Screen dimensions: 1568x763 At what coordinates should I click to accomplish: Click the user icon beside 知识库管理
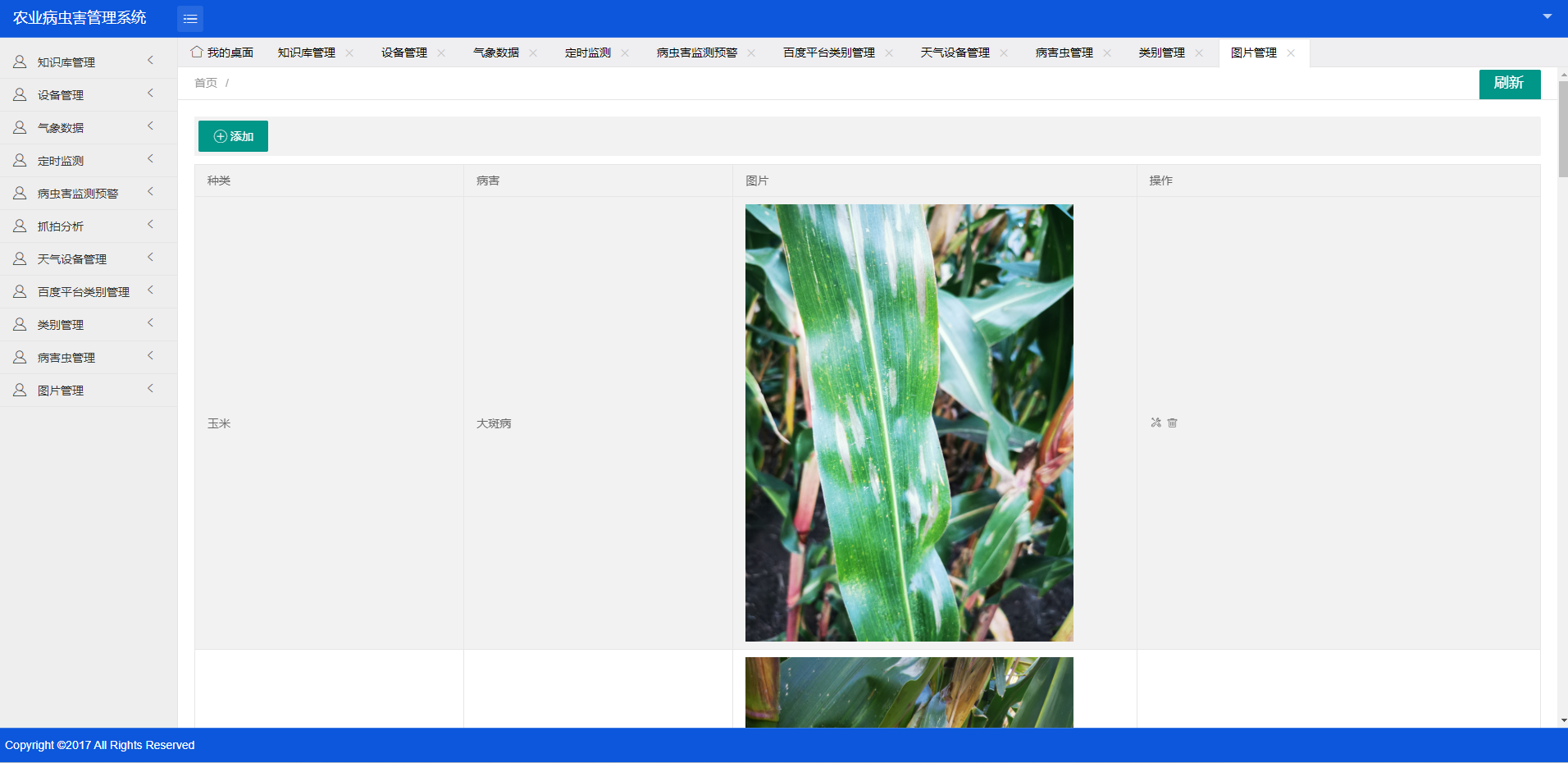click(x=20, y=62)
